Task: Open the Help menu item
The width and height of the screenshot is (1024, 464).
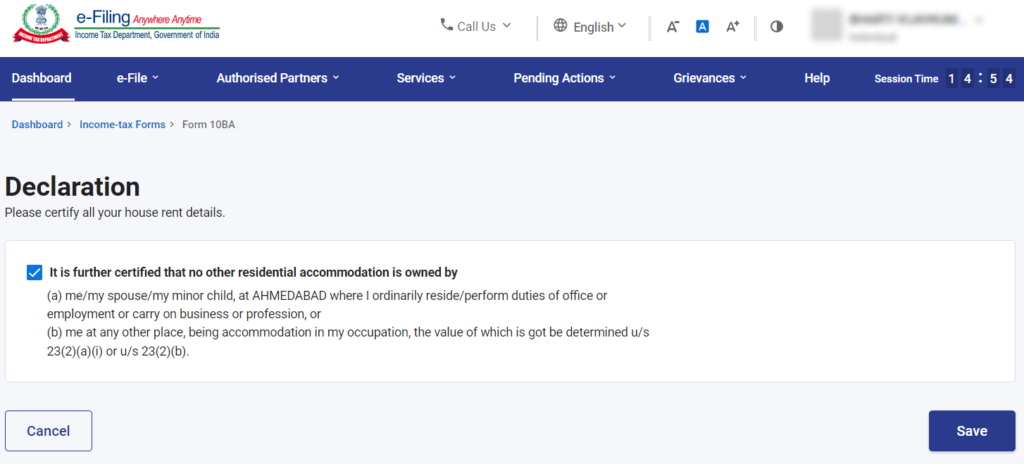Action: coord(817,78)
